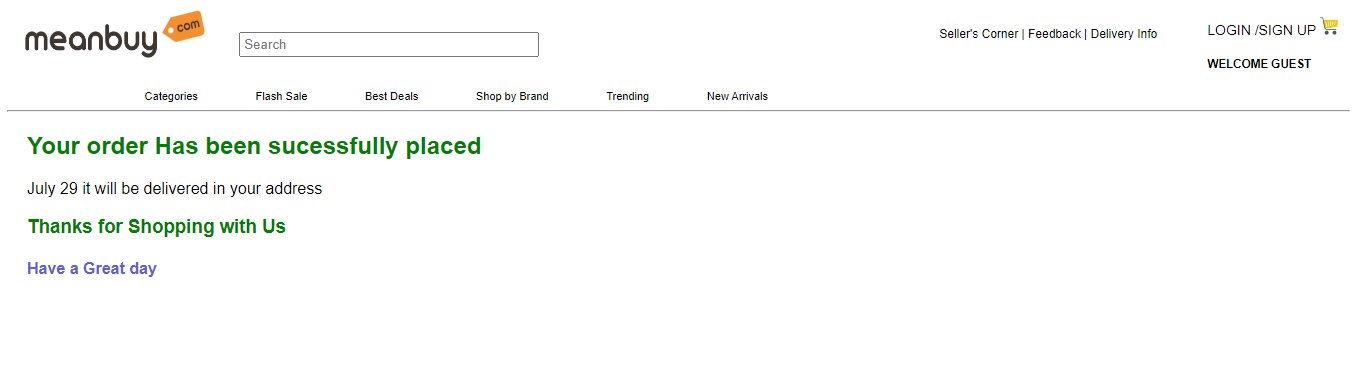The width and height of the screenshot is (1358, 374).
Task: Click the LOGIN link
Action: [1229, 30]
